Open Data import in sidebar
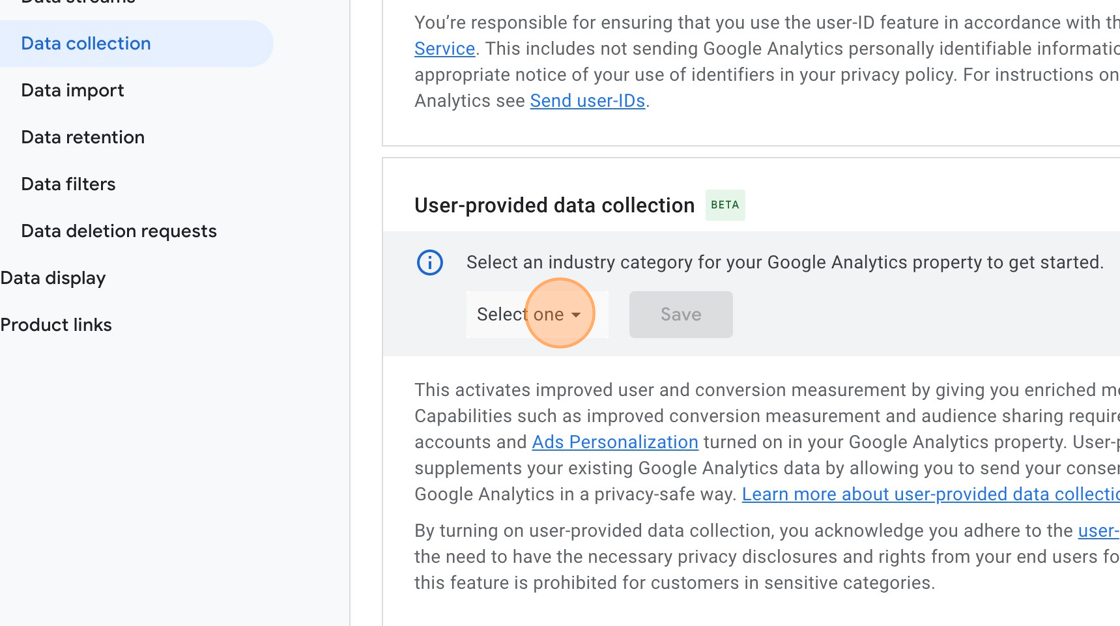This screenshot has height=626, width=1120. tap(72, 91)
